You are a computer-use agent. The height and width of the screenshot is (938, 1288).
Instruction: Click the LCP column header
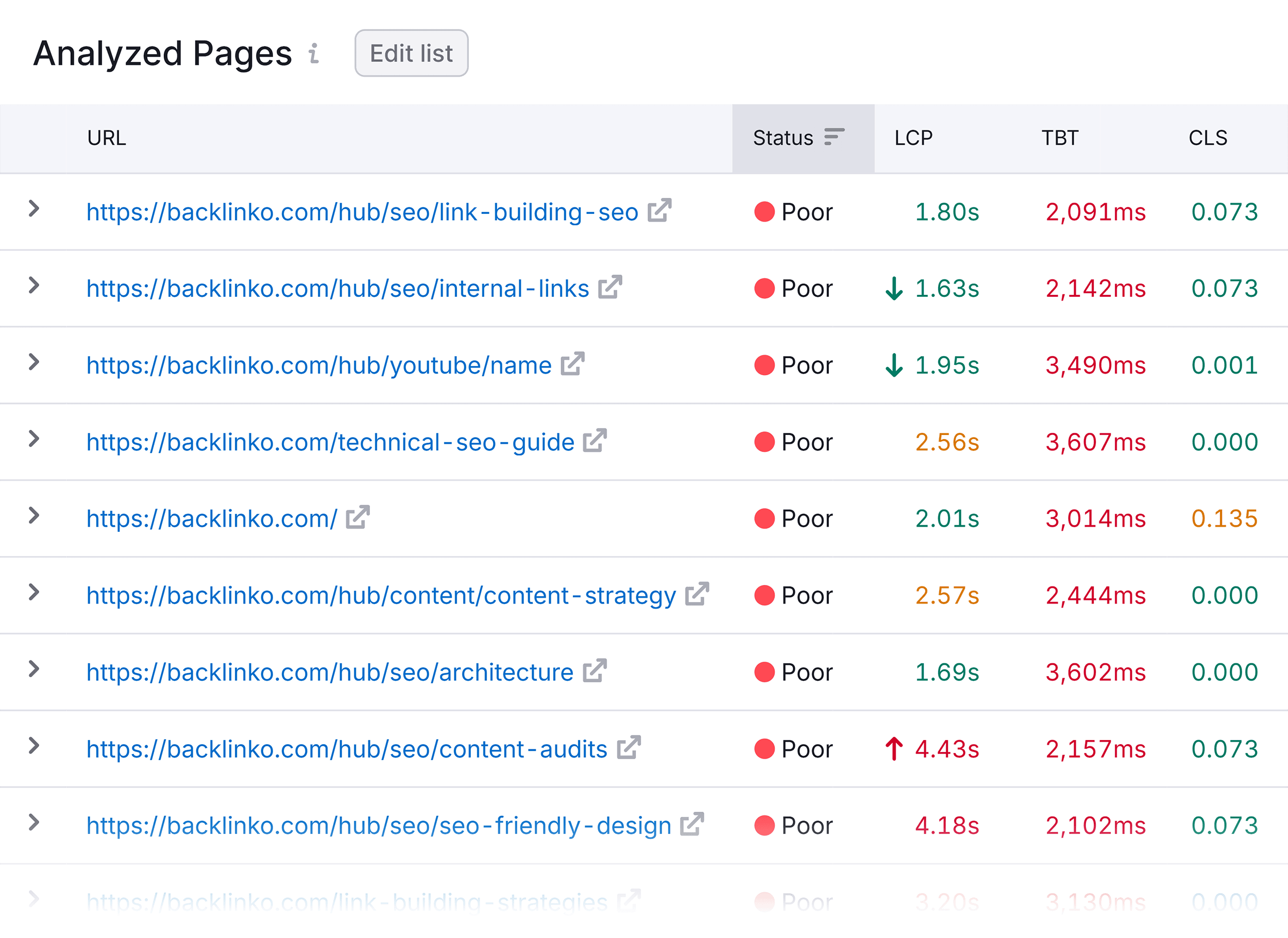pyautogui.click(x=913, y=138)
